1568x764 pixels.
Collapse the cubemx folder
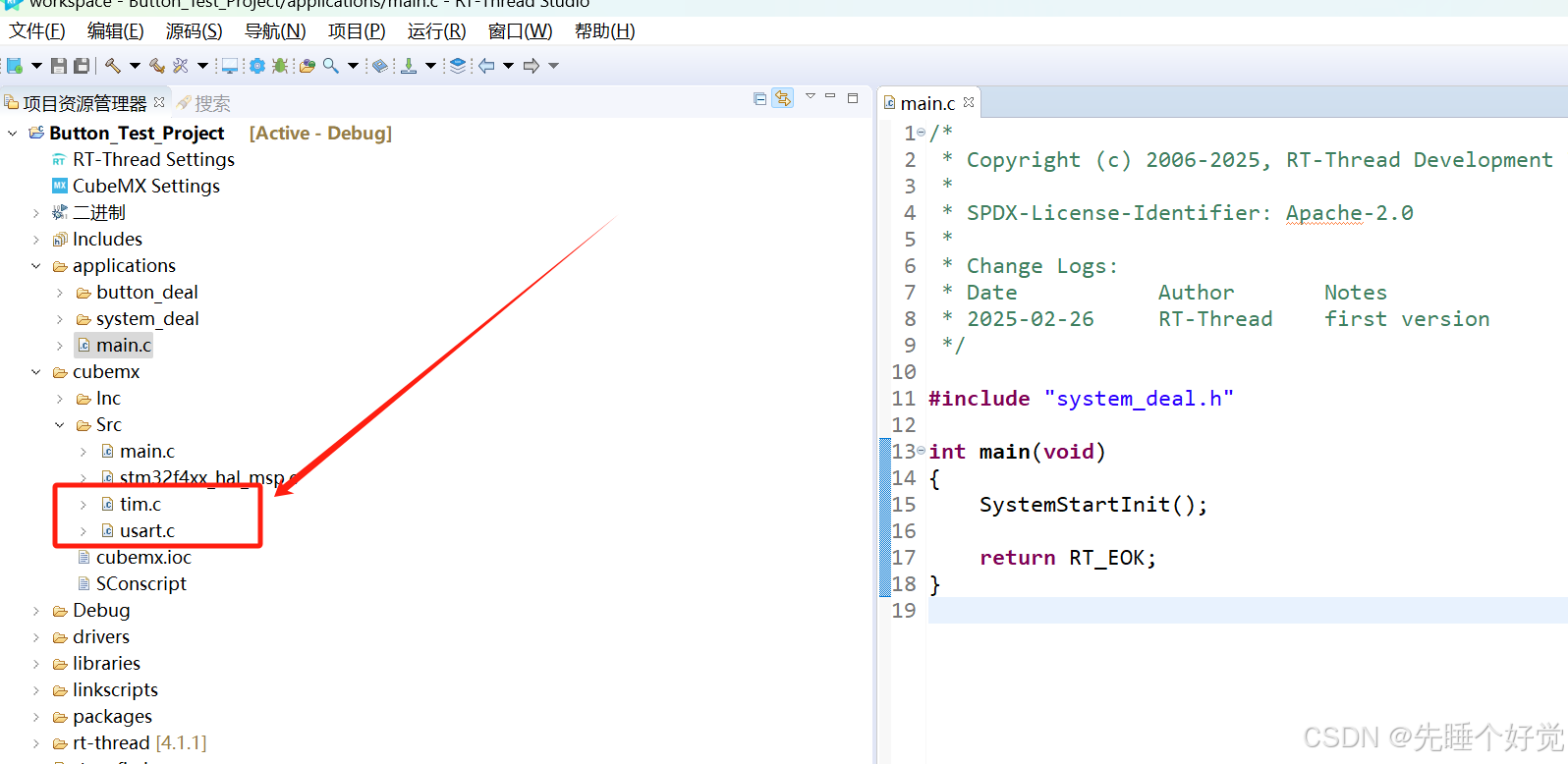36,371
